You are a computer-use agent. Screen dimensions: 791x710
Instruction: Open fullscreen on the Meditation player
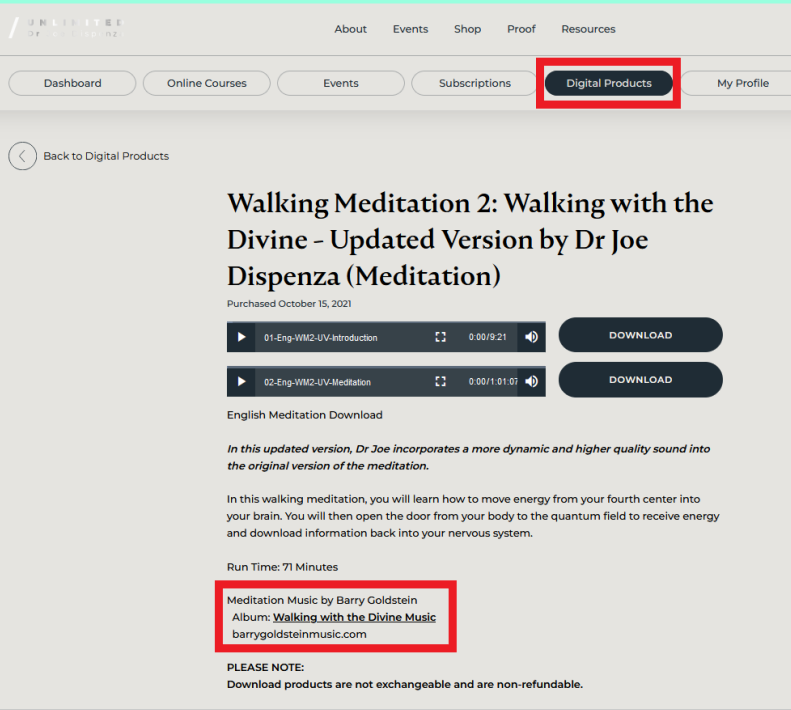pyautogui.click(x=440, y=381)
